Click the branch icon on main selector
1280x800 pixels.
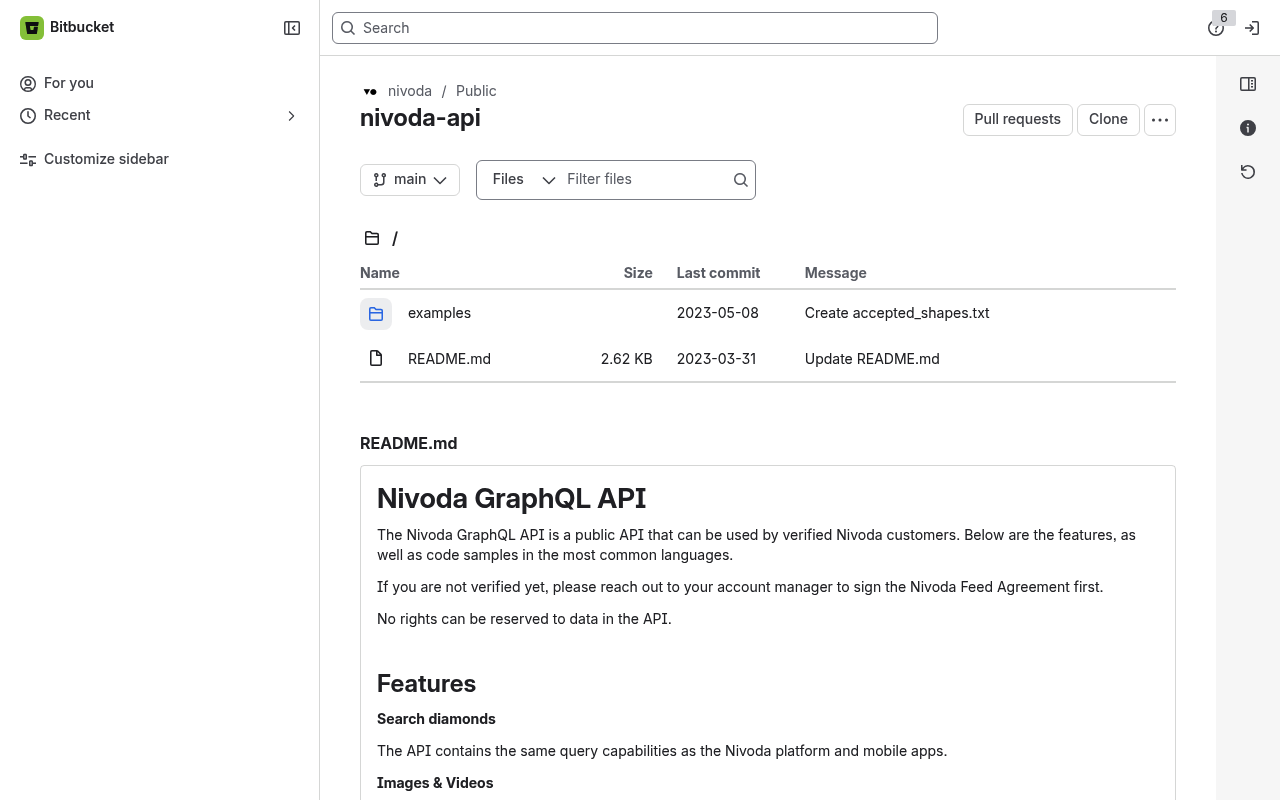pos(380,180)
